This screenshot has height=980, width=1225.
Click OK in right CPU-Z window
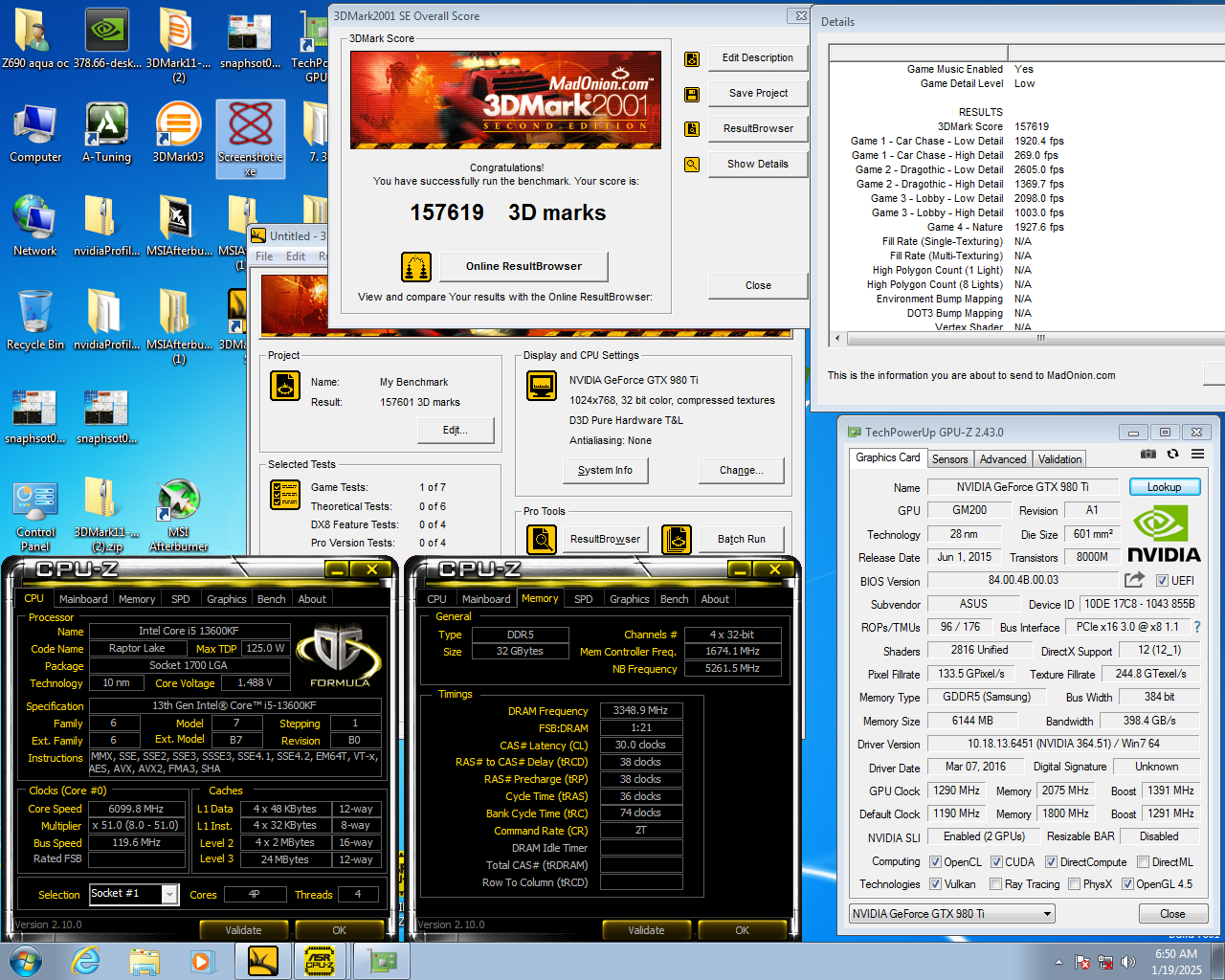(x=742, y=930)
